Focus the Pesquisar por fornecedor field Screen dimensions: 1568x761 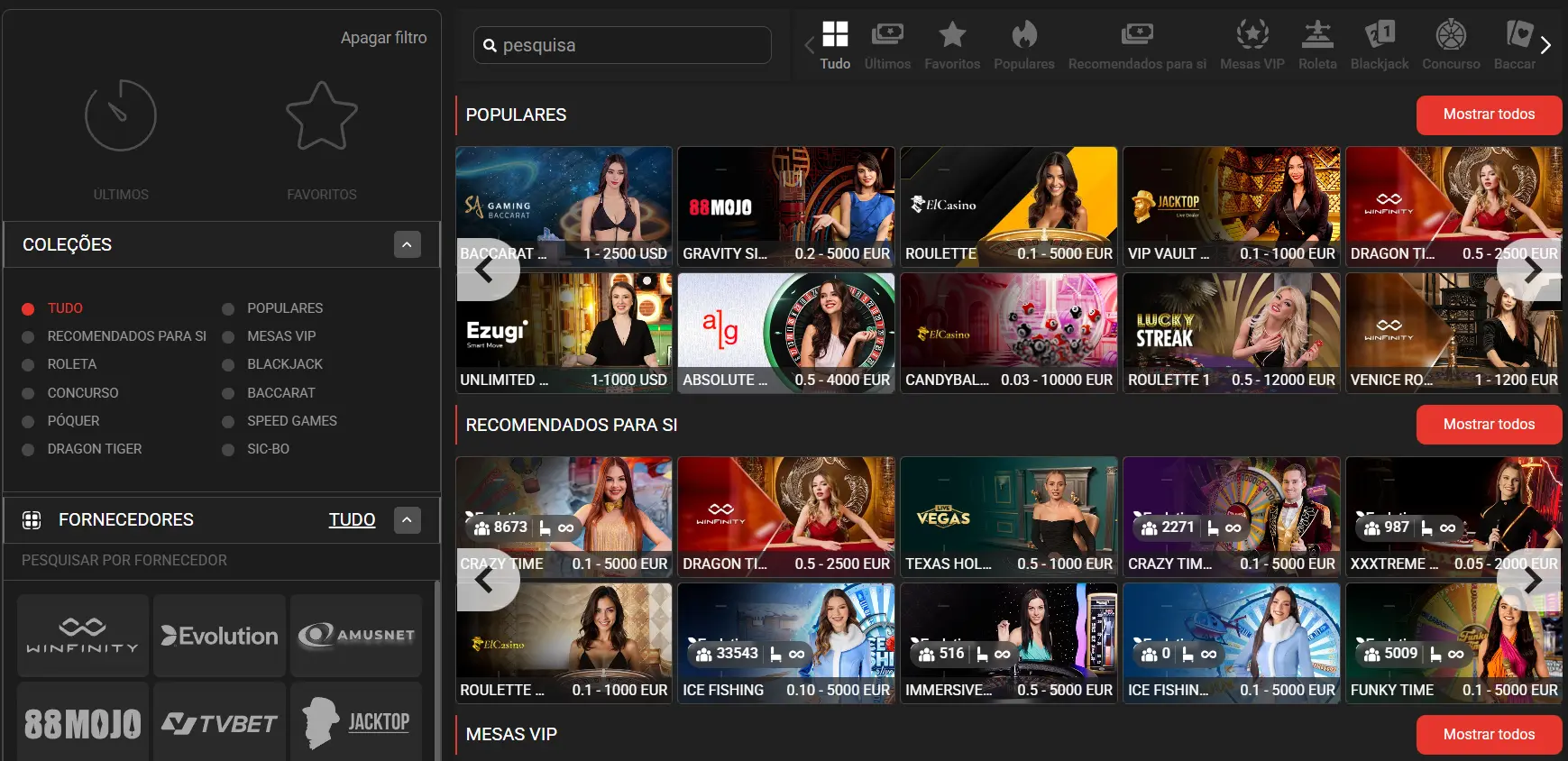click(221, 560)
